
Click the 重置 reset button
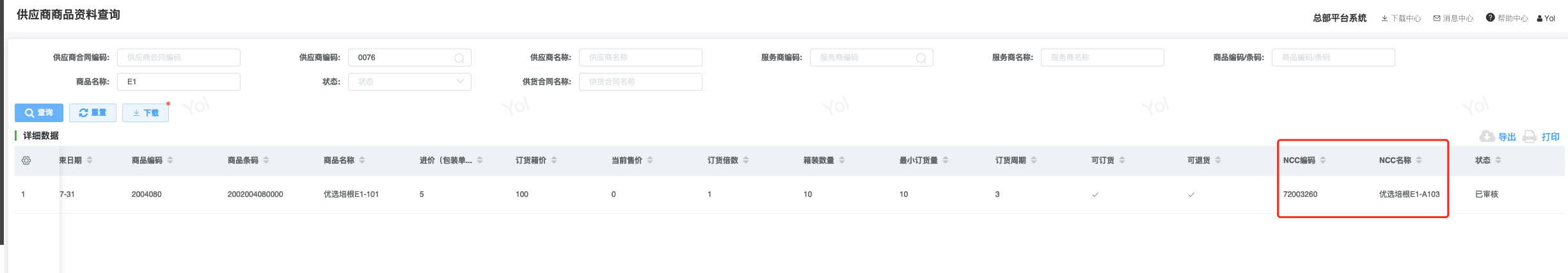click(x=93, y=113)
